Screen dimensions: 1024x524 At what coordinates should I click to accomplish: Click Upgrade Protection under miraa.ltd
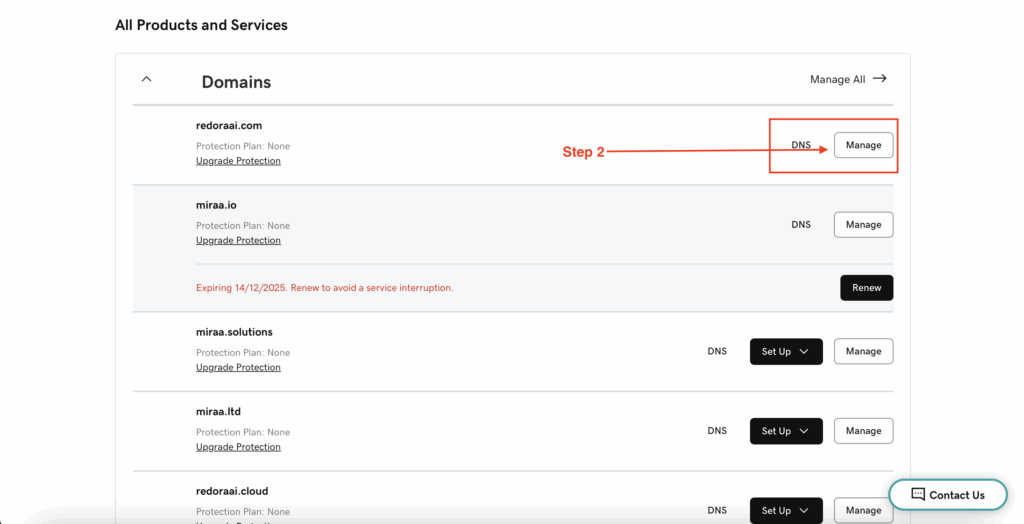[238, 447]
